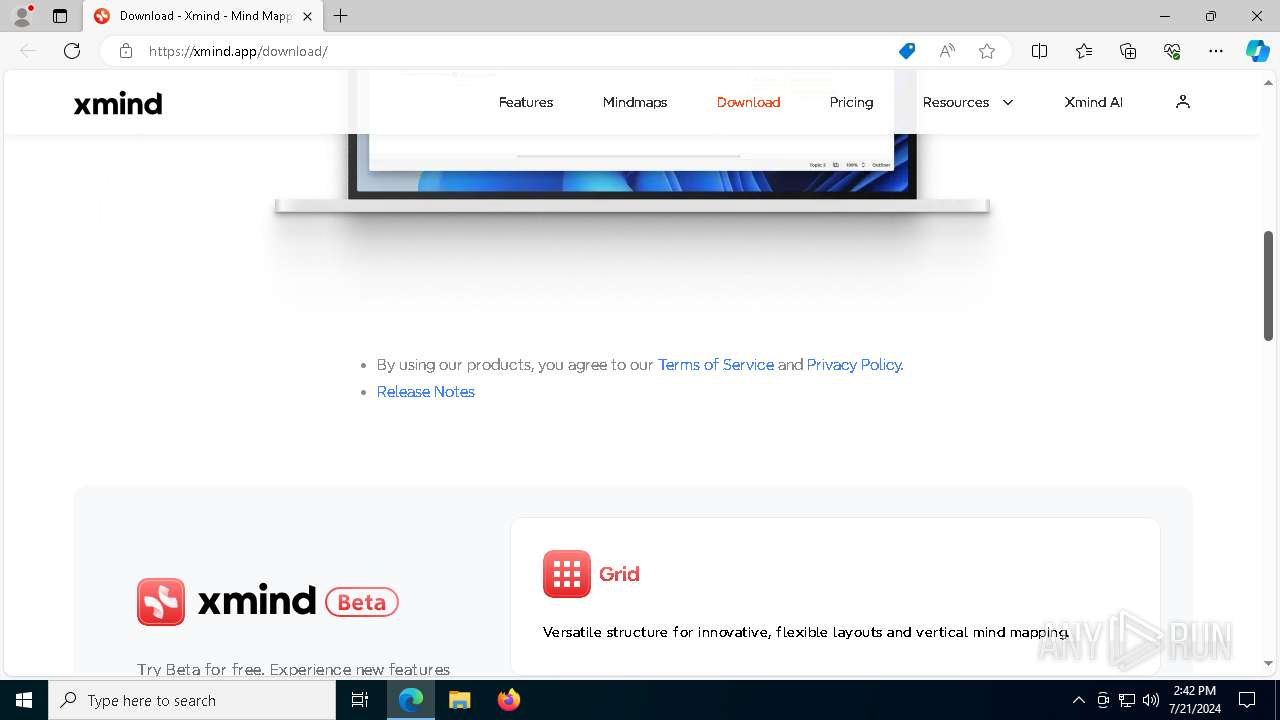Open Task View on the taskbar

(x=361, y=700)
